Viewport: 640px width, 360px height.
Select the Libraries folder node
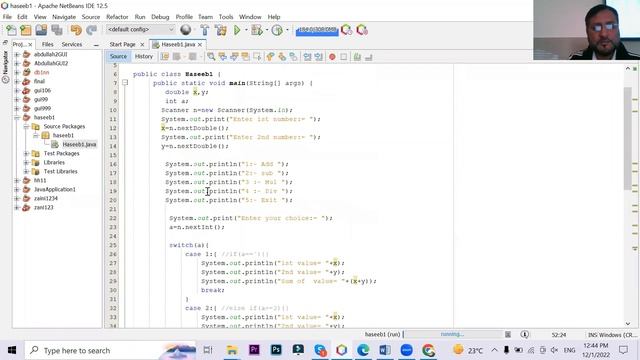(x=54, y=162)
